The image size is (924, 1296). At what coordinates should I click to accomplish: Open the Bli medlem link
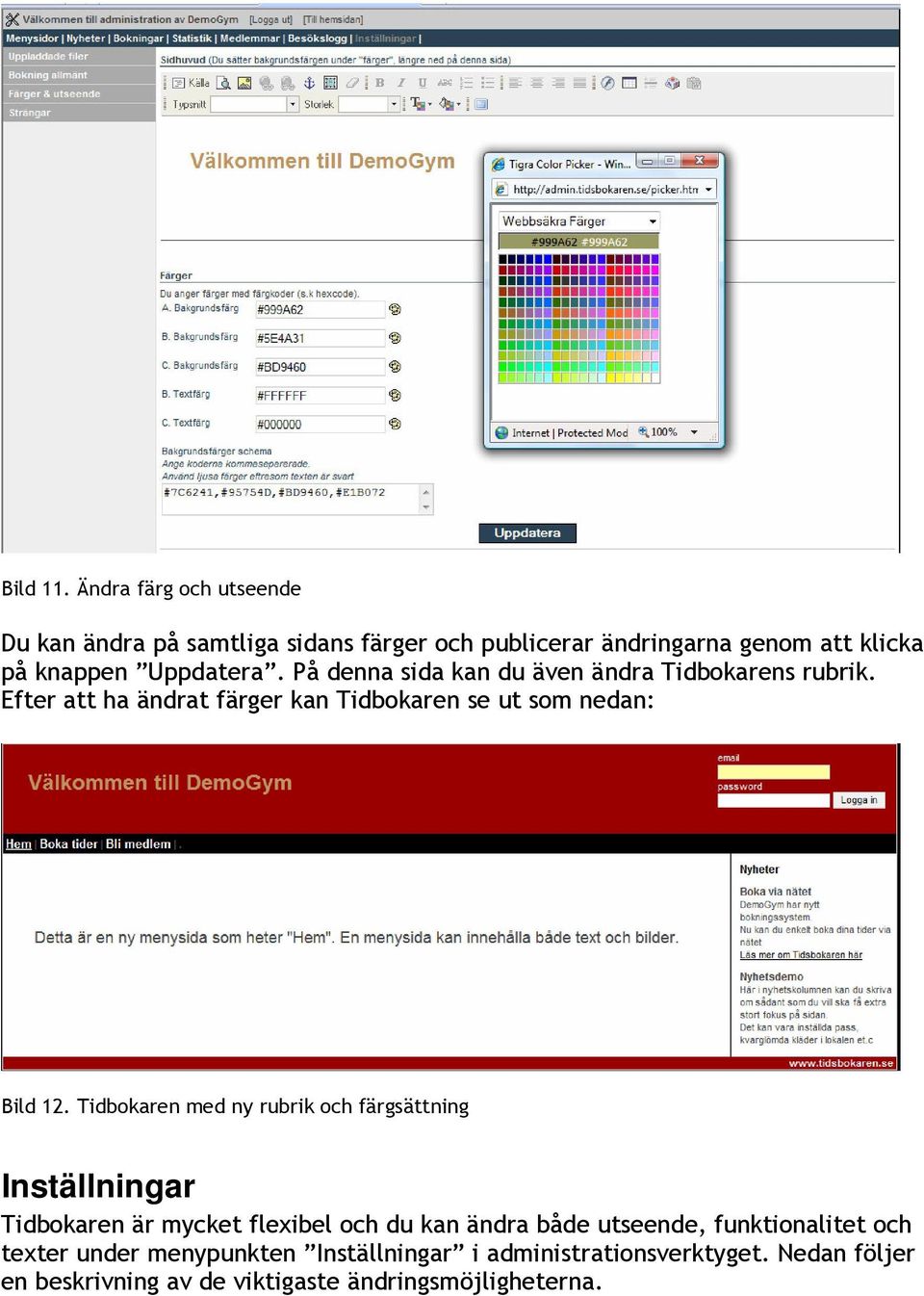(139, 844)
